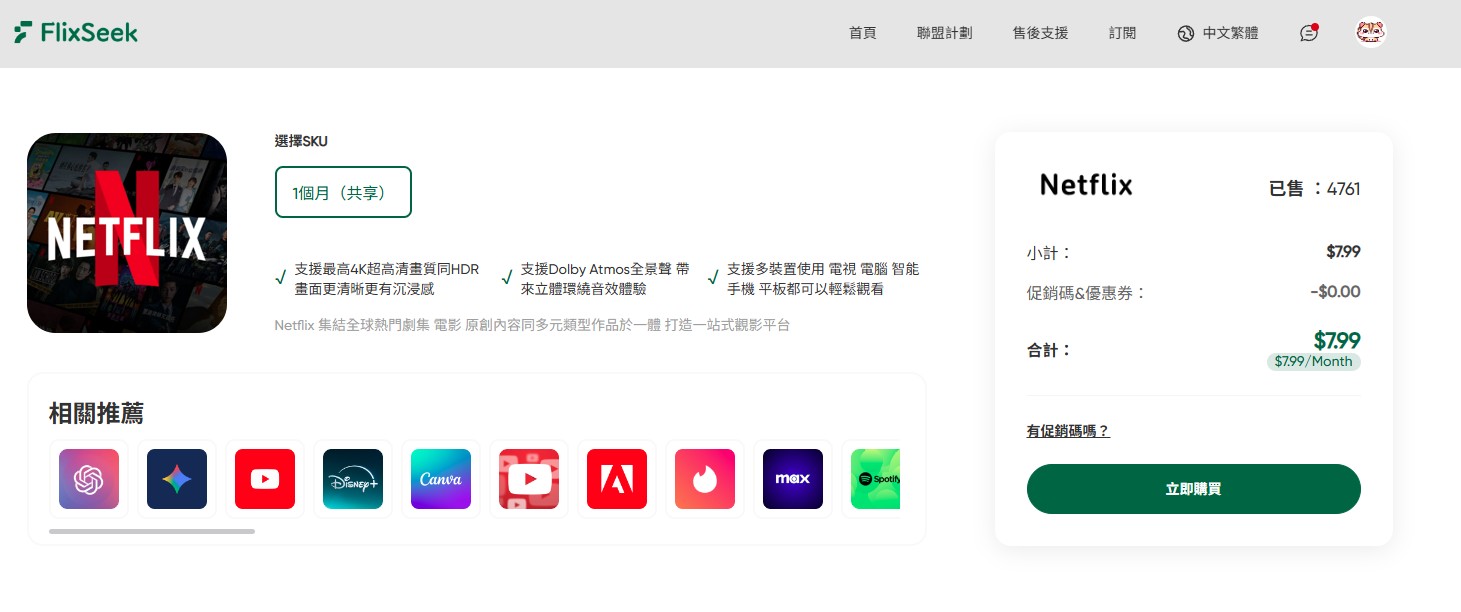Open the Canva recommendation icon
This screenshot has height=612, width=1461.
tap(441, 479)
